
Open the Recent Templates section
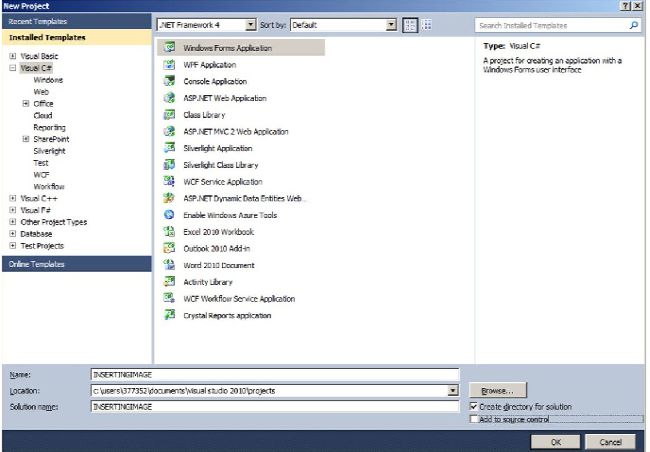coord(77,21)
